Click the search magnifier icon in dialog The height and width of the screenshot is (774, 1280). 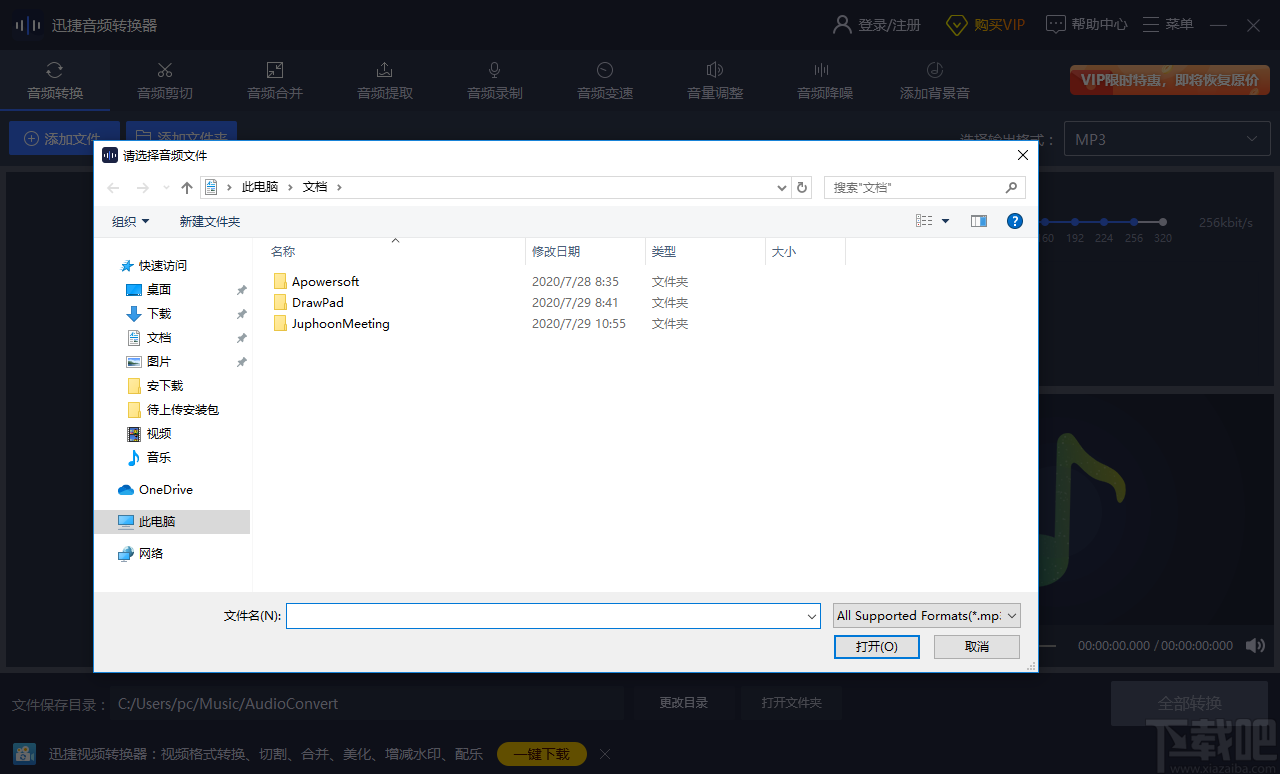pyautogui.click(x=1011, y=187)
